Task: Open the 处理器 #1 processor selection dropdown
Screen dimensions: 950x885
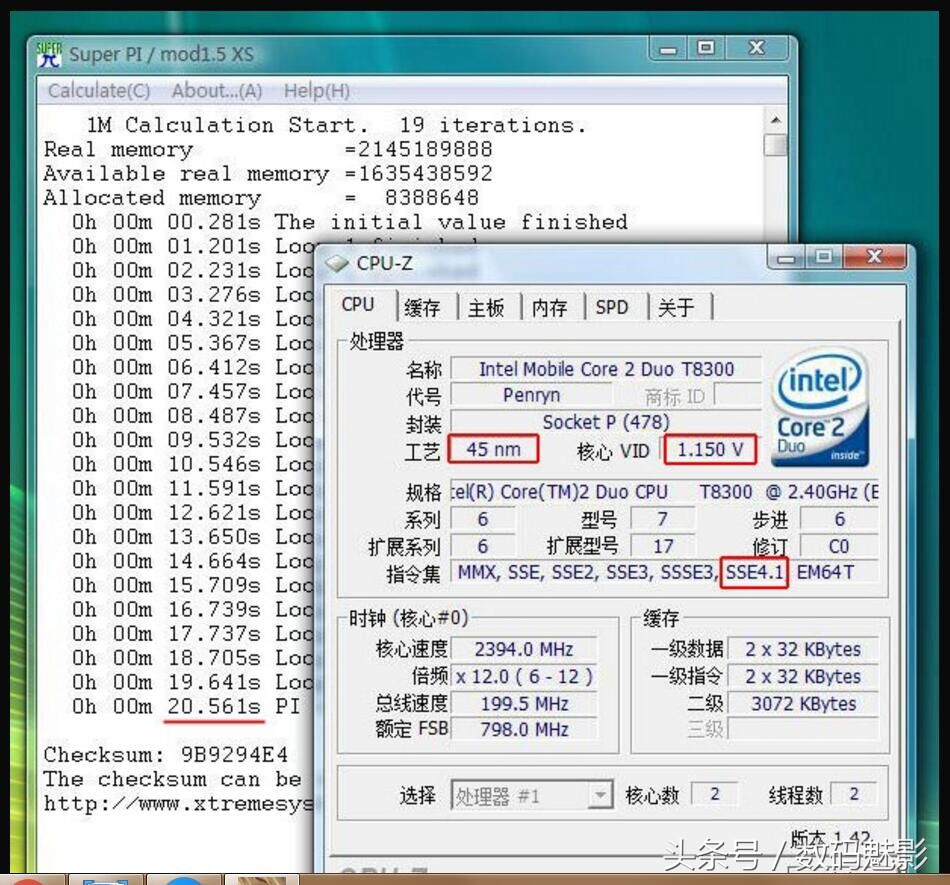Action: pyautogui.click(x=520, y=795)
